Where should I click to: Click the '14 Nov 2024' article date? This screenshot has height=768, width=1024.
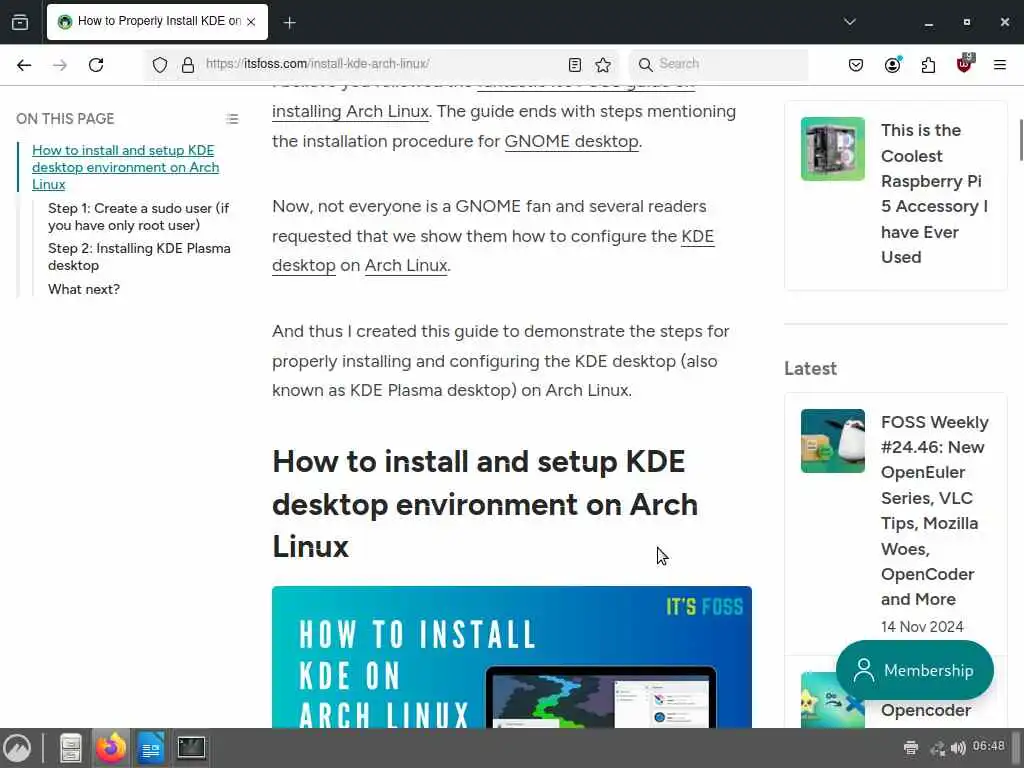click(x=921, y=627)
